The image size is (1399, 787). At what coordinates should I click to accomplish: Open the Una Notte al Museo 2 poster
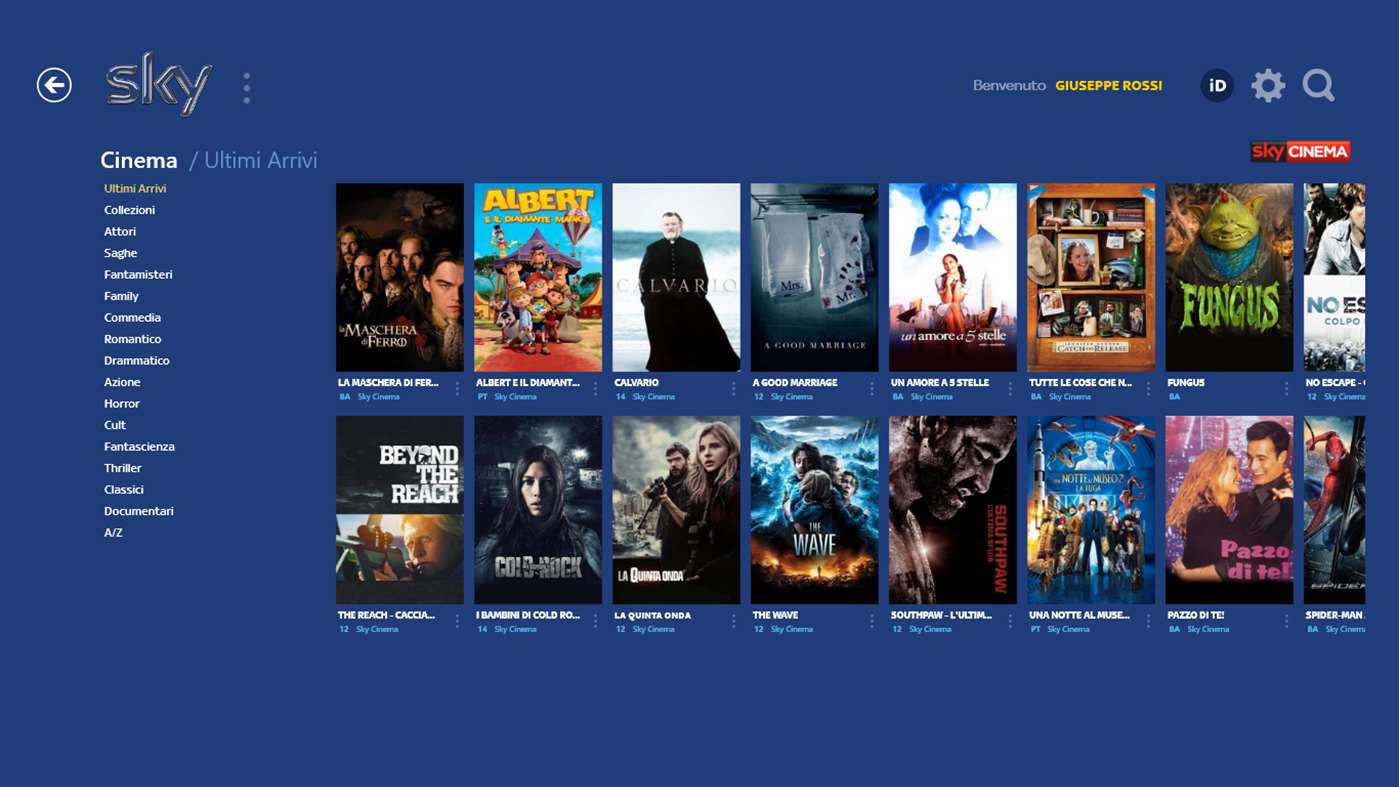(1091, 510)
